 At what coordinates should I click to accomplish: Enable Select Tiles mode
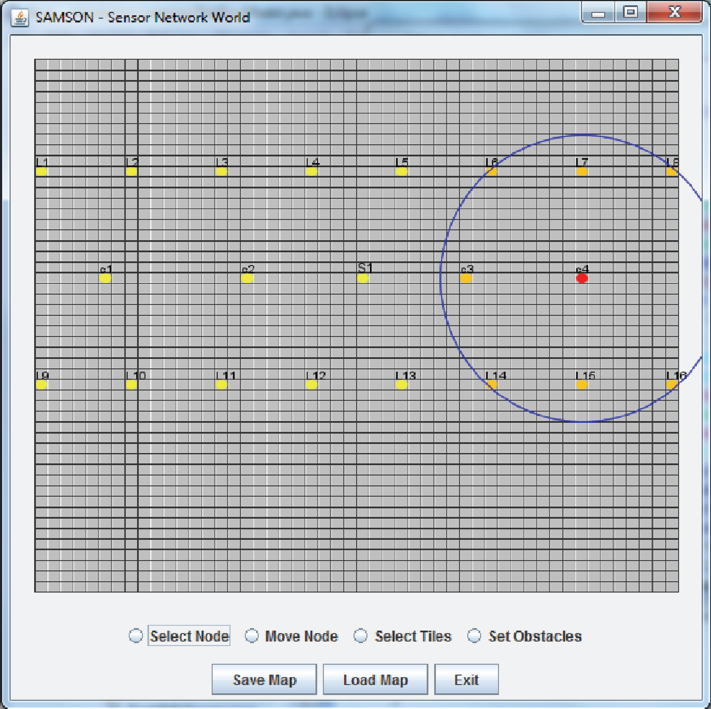click(360, 636)
